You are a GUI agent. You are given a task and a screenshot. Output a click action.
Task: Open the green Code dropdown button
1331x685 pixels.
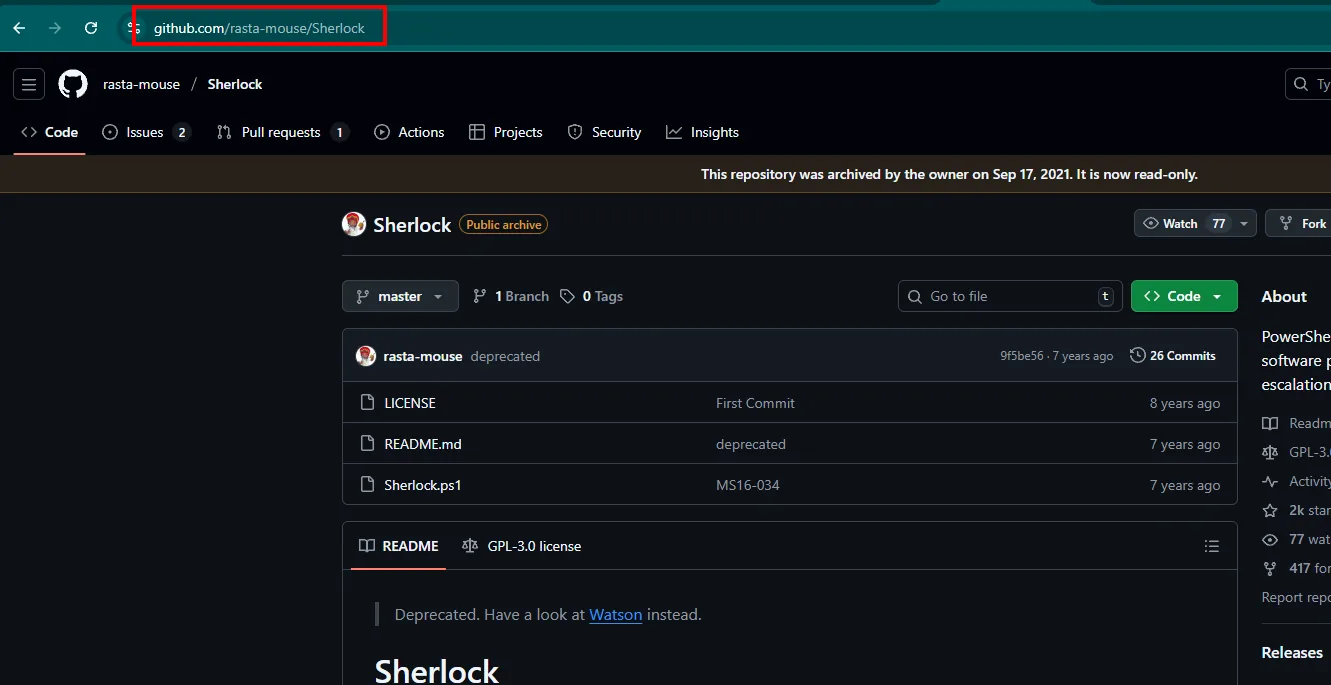(x=1184, y=296)
